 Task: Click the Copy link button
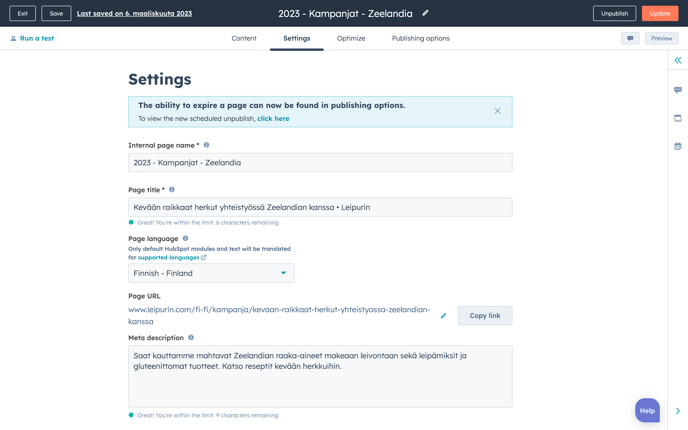(485, 315)
